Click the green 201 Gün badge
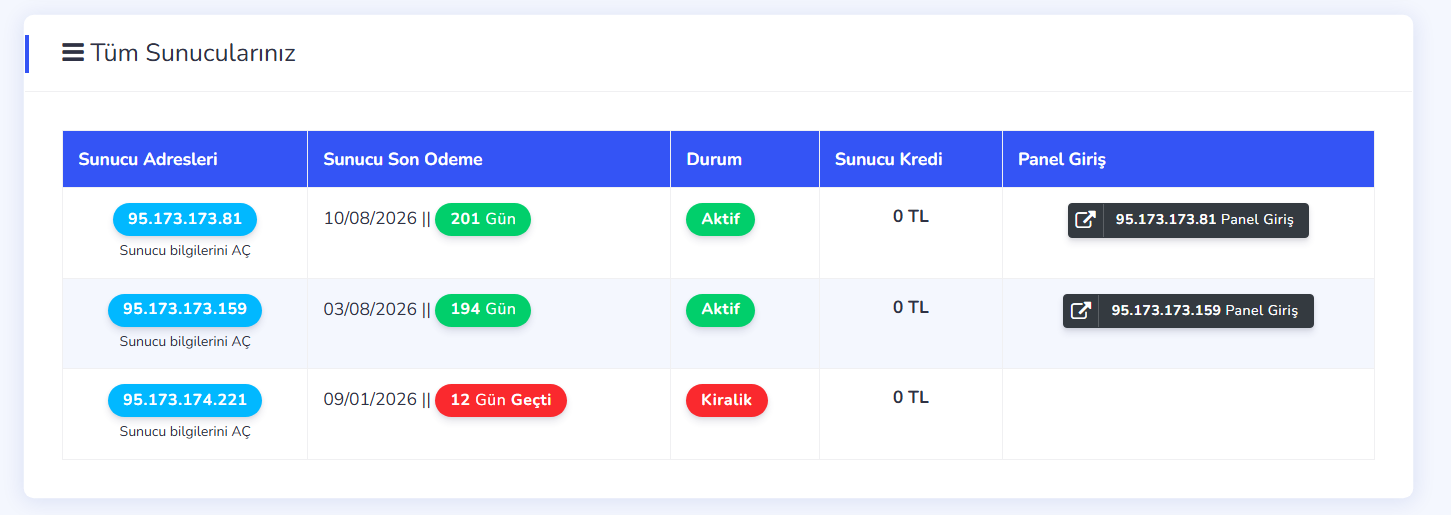 coord(483,219)
